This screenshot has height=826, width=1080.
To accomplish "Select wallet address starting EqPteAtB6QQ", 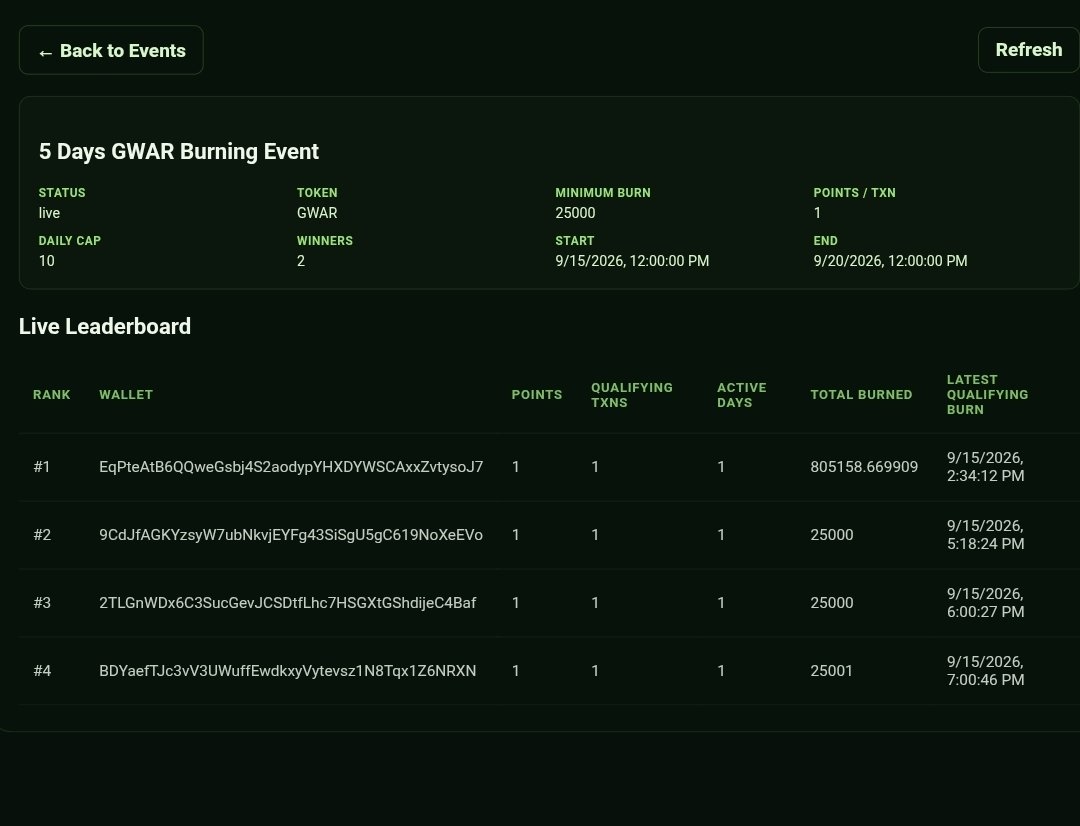I will click(291, 467).
